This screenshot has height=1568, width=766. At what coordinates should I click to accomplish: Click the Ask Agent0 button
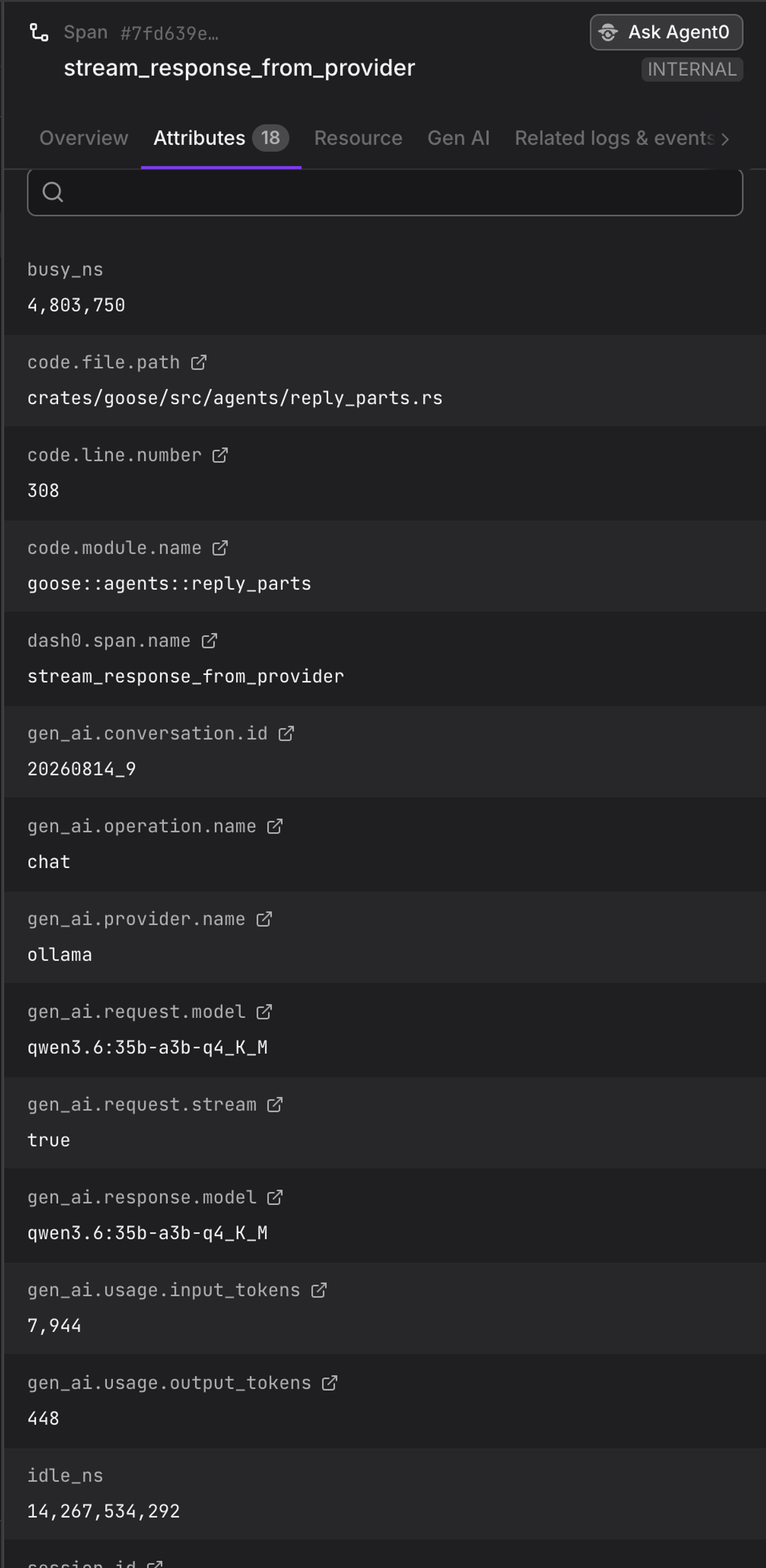(x=666, y=33)
